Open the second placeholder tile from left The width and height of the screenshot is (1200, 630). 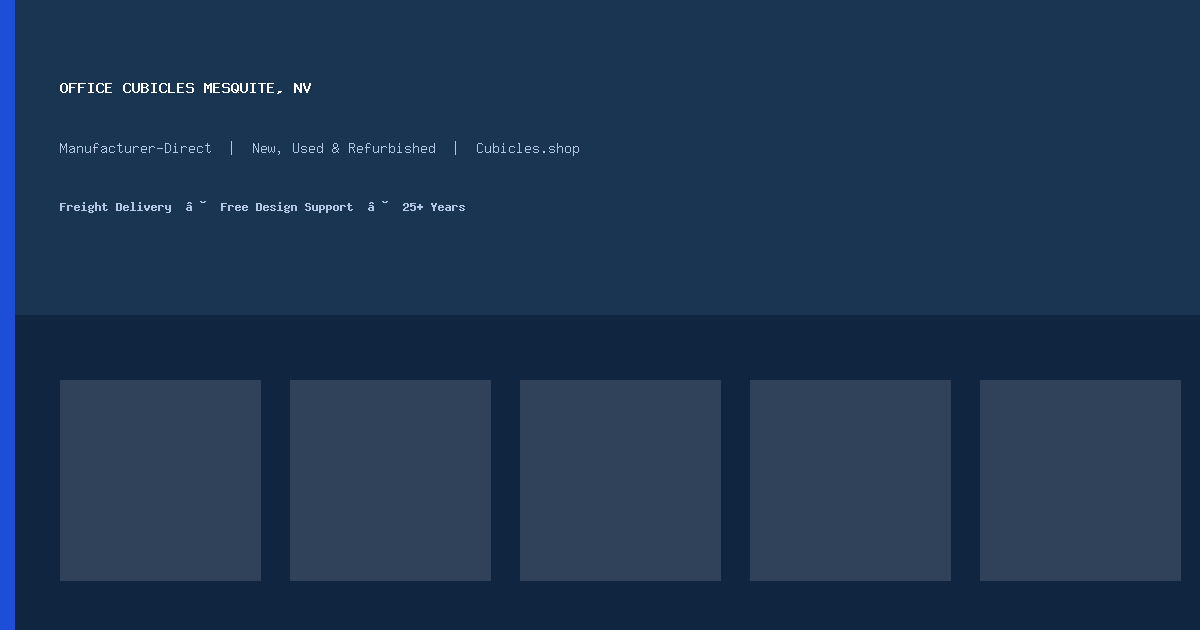(390, 480)
